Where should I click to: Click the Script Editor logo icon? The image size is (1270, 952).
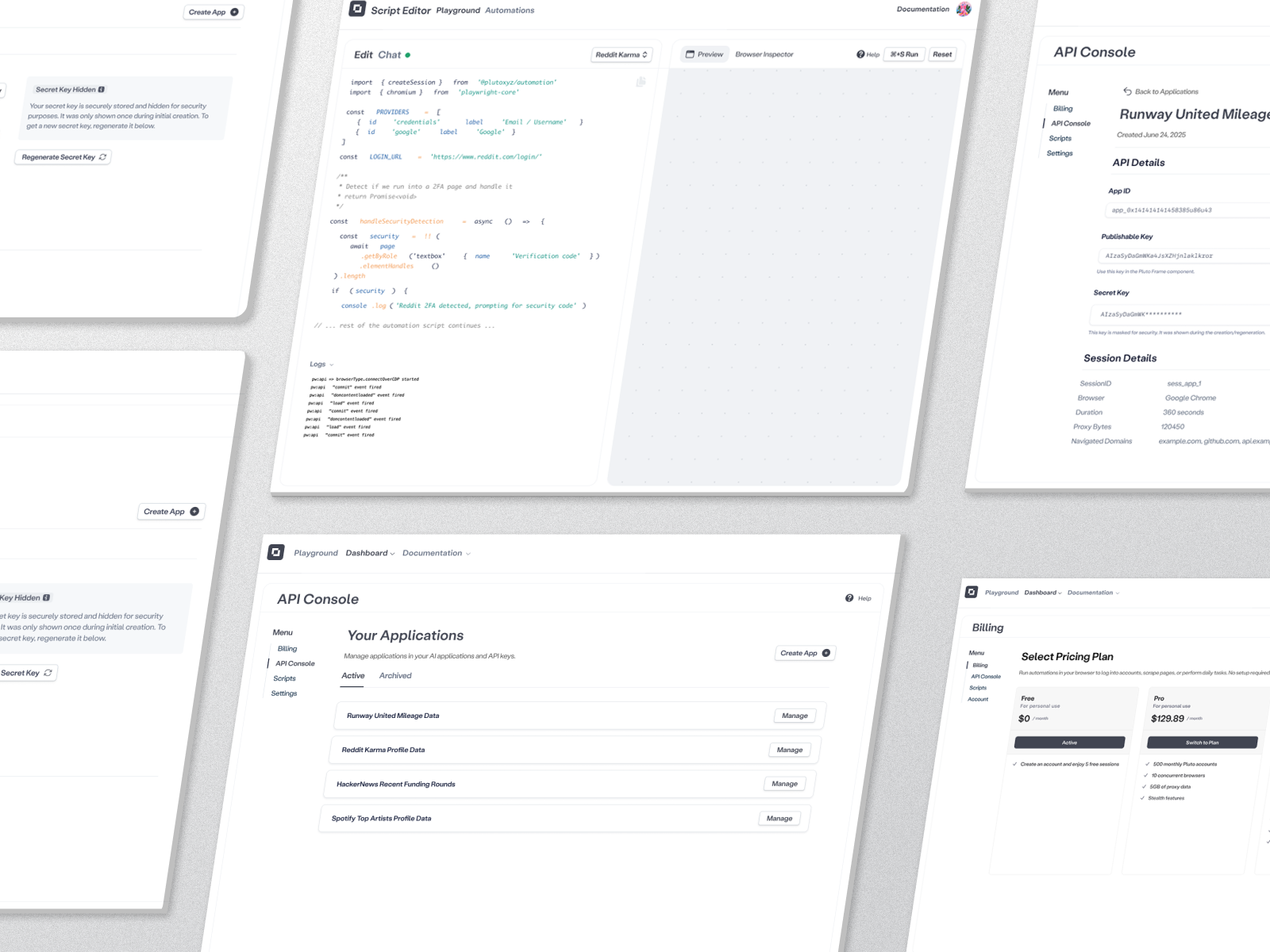click(x=357, y=9)
